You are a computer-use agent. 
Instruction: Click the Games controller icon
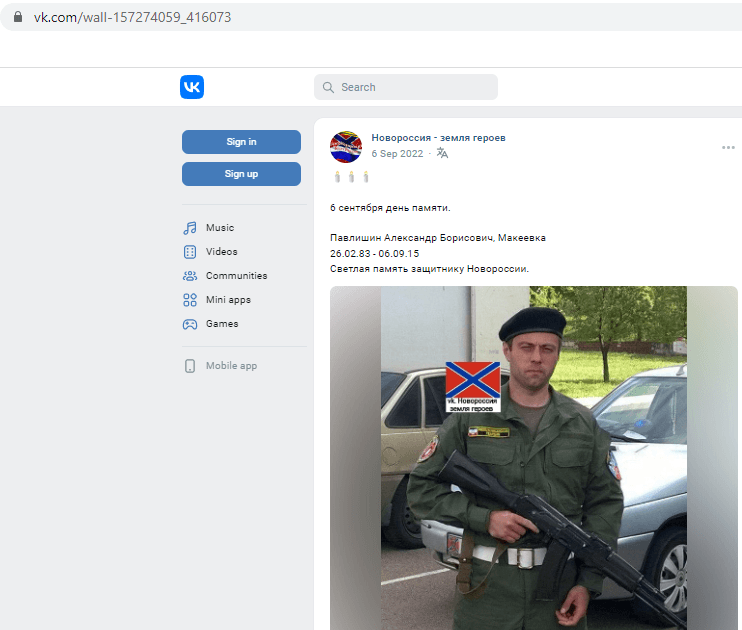click(x=190, y=324)
